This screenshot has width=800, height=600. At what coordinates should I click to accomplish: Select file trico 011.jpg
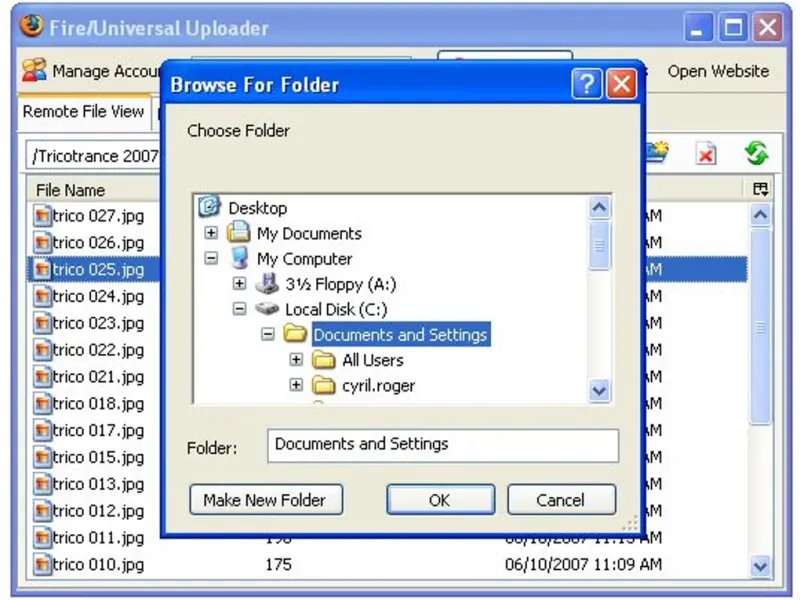[98, 538]
